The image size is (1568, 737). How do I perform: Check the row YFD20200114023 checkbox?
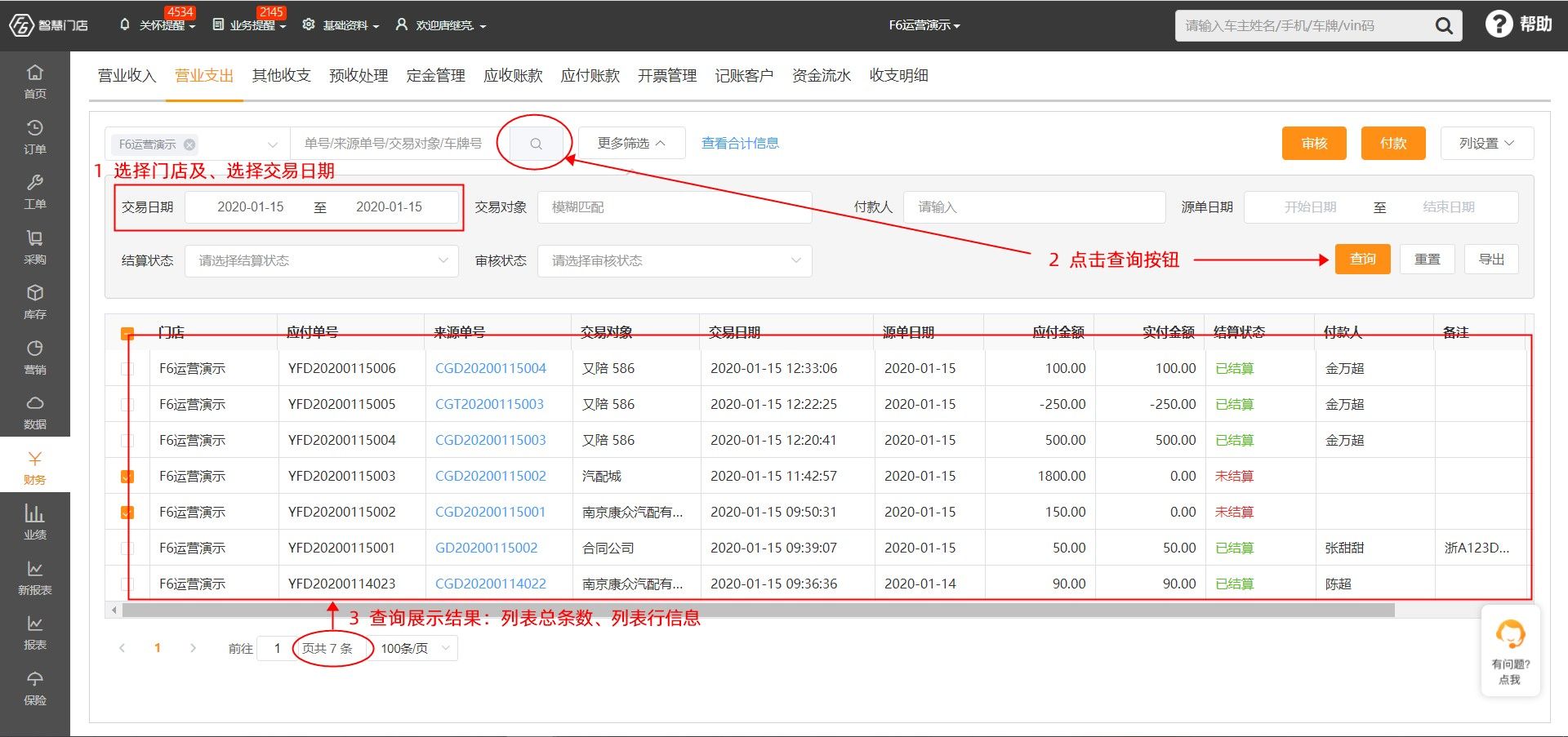pos(127,584)
